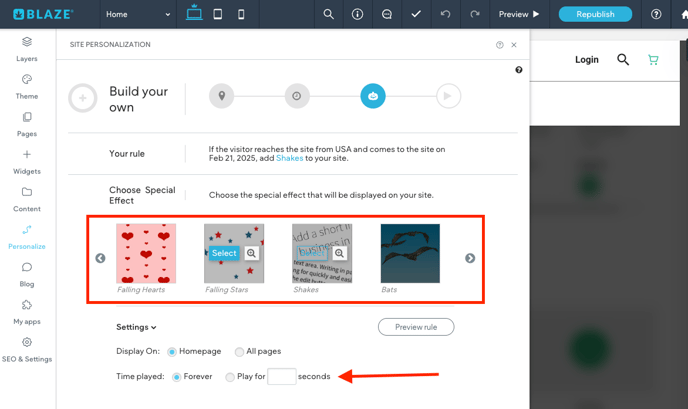
Task: Zoom preview of Falling Stars effect
Action: point(252,254)
